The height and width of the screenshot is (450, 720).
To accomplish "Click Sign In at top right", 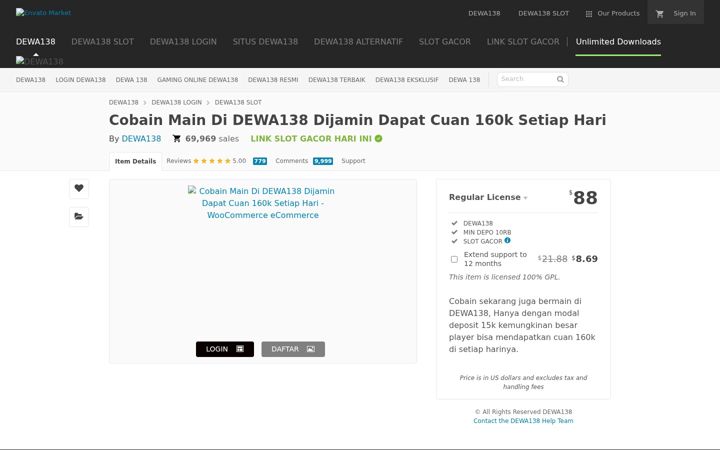I will tap(684, 13).
